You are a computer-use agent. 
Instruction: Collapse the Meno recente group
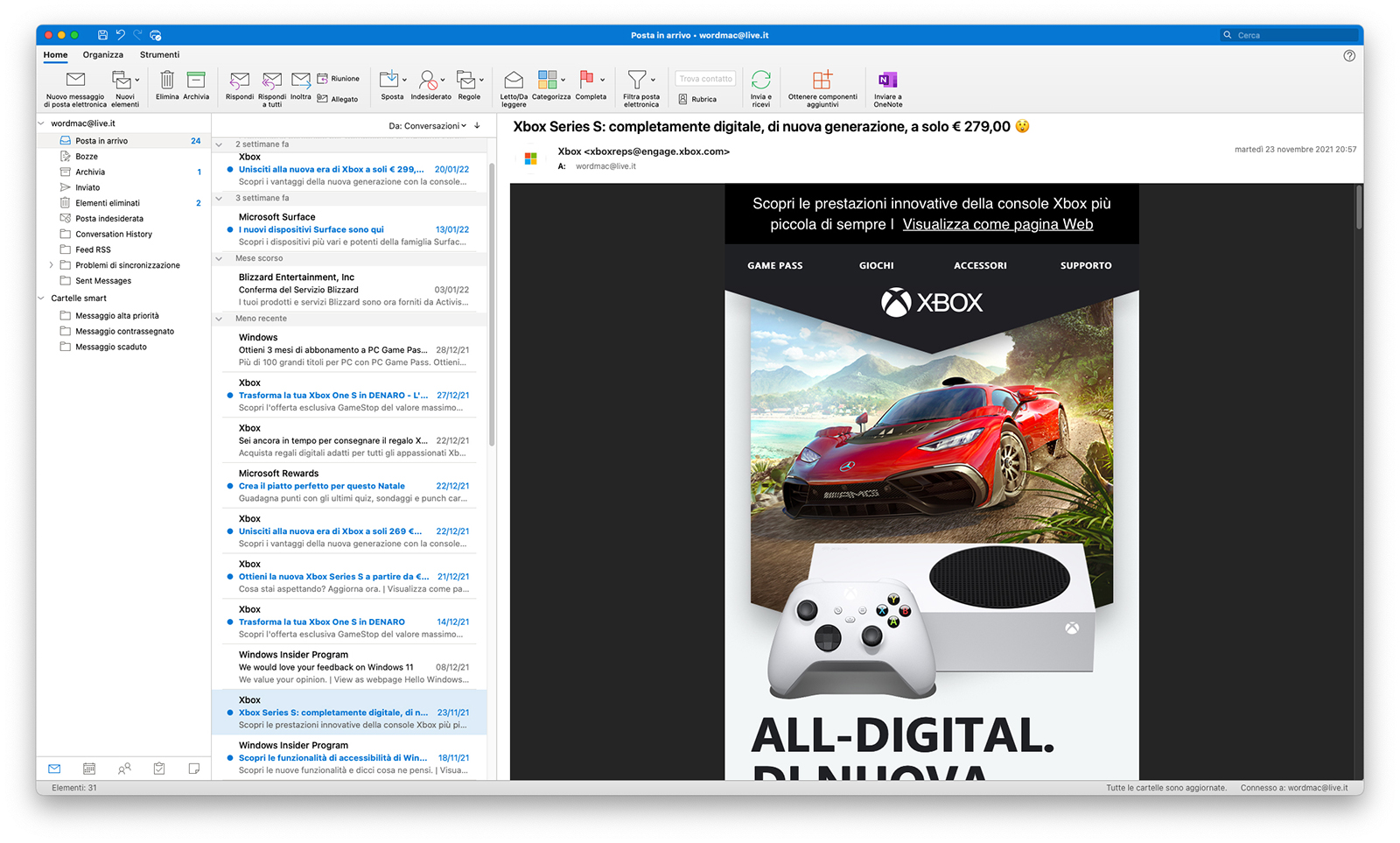[x=219, y=319]
